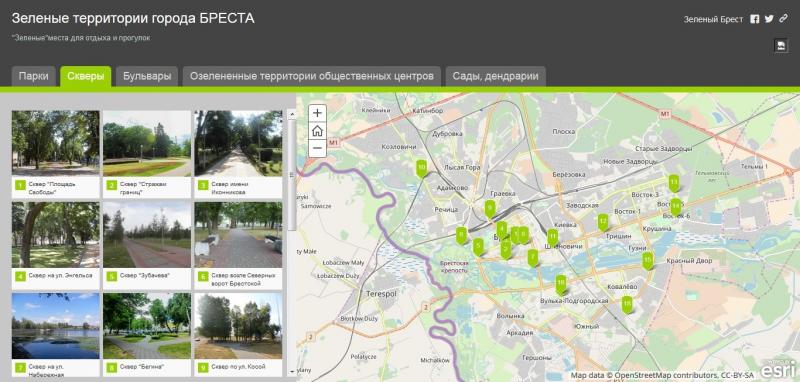This screenshot has height=382, width=800.
Task: Select map marker 13 near Восток-3
Action: click(674, 183)
